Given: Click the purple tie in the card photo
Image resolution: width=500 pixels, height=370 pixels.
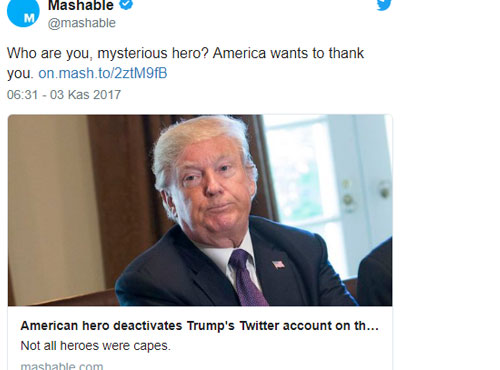Looking at the screenshot, I should click(x=247, y=278).
